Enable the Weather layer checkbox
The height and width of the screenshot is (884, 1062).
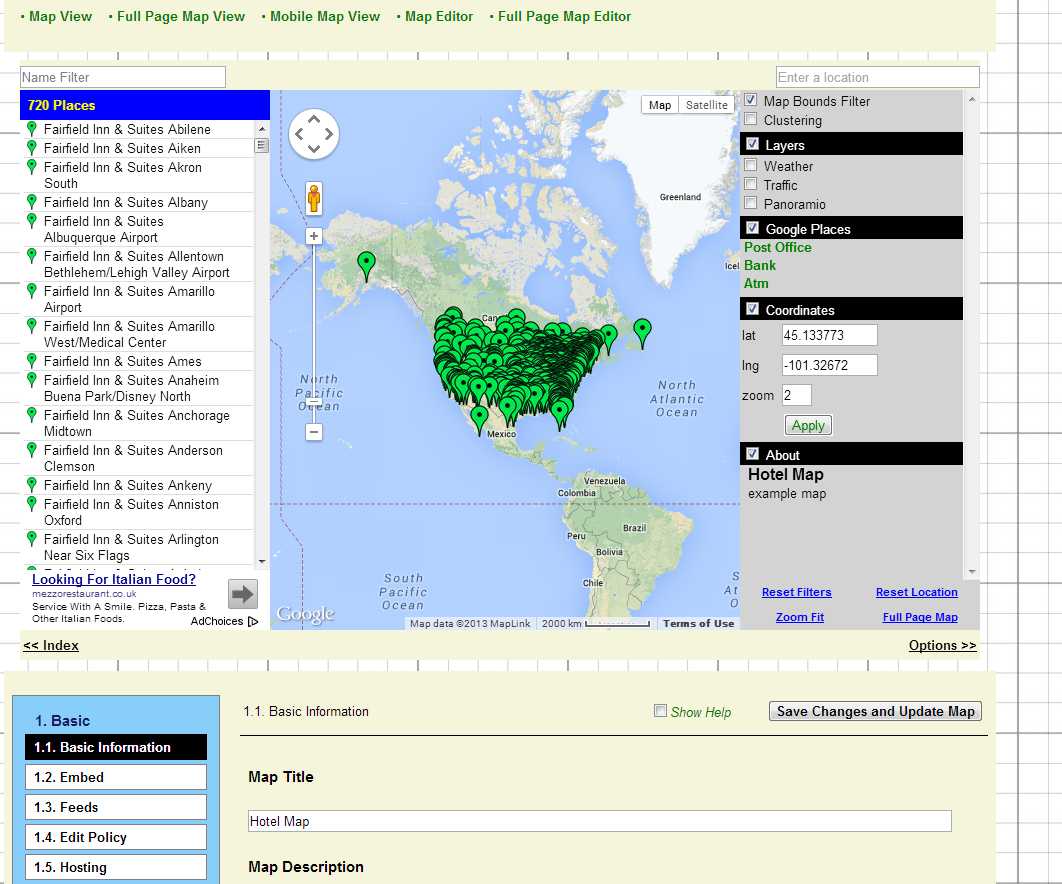pyautogui.click(x=750, y=165)
